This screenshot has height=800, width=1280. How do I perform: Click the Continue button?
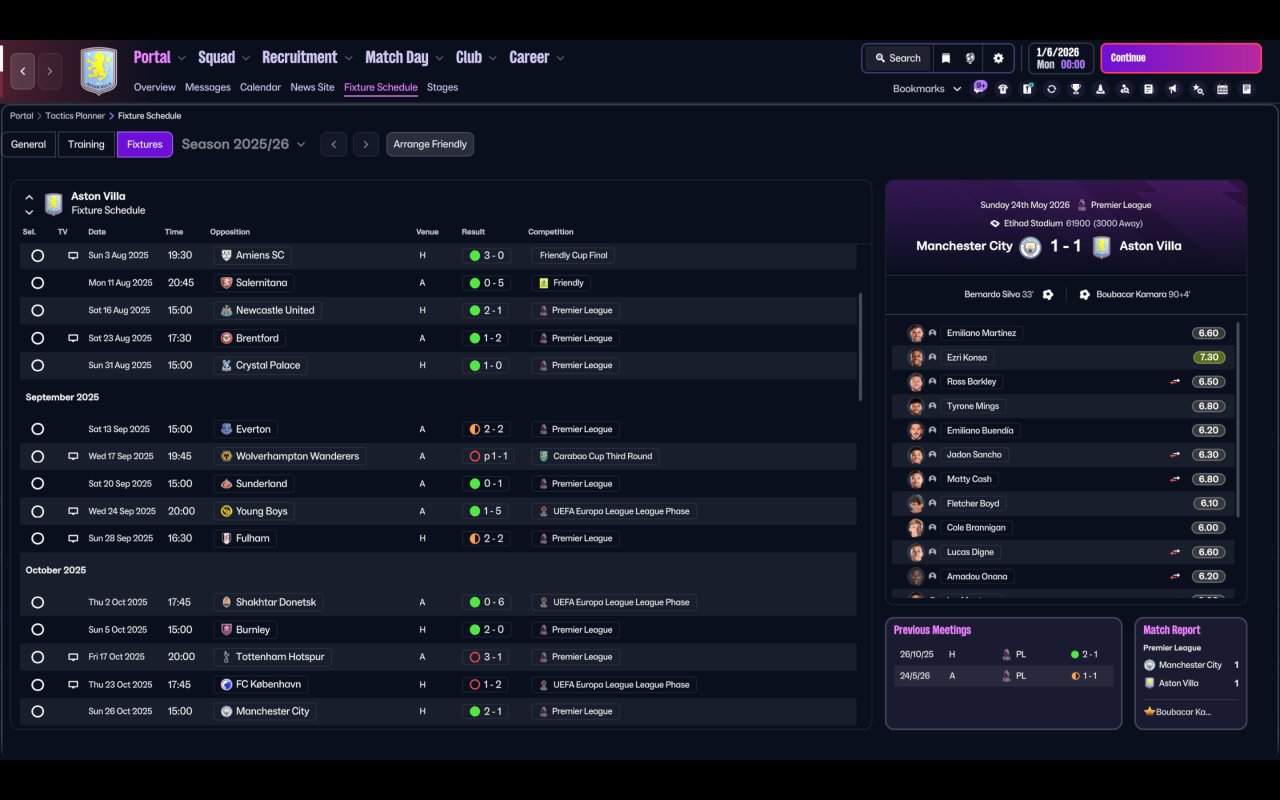click(1181, 58)
